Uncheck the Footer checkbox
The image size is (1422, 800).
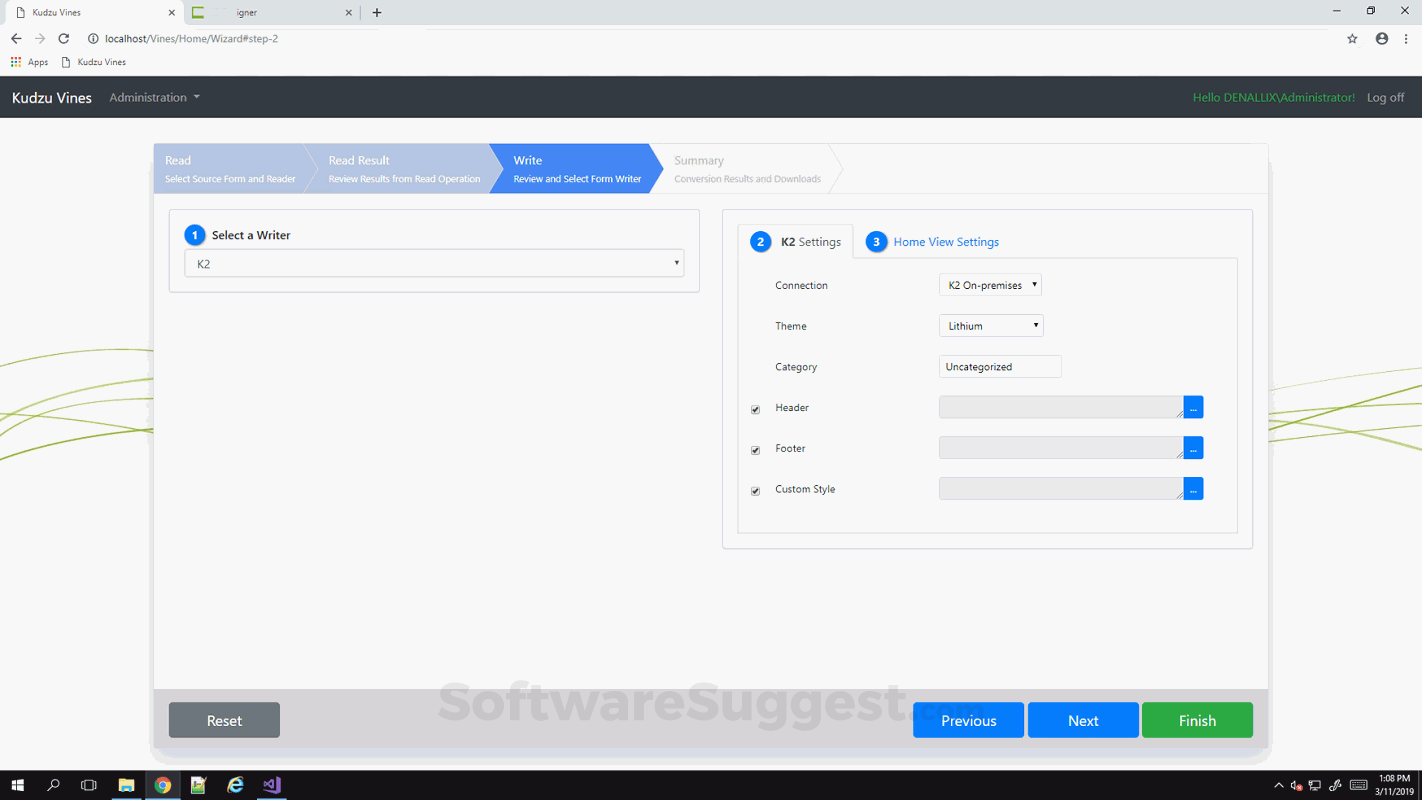pyautogui.click(x=756, y=450)
